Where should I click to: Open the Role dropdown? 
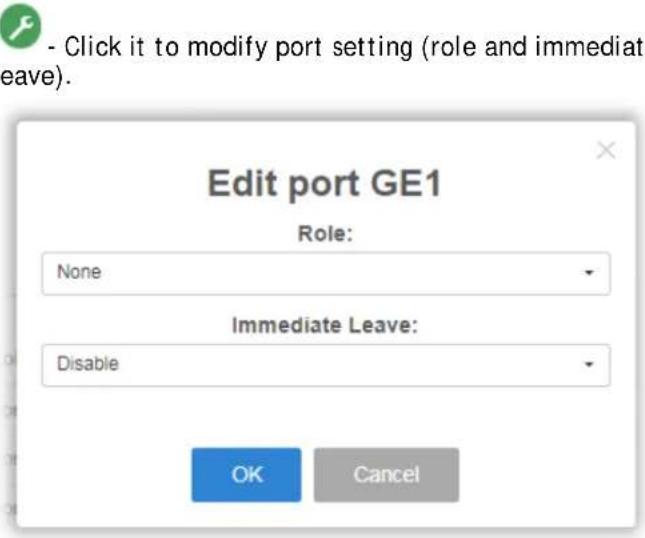(x=326, y=274)
